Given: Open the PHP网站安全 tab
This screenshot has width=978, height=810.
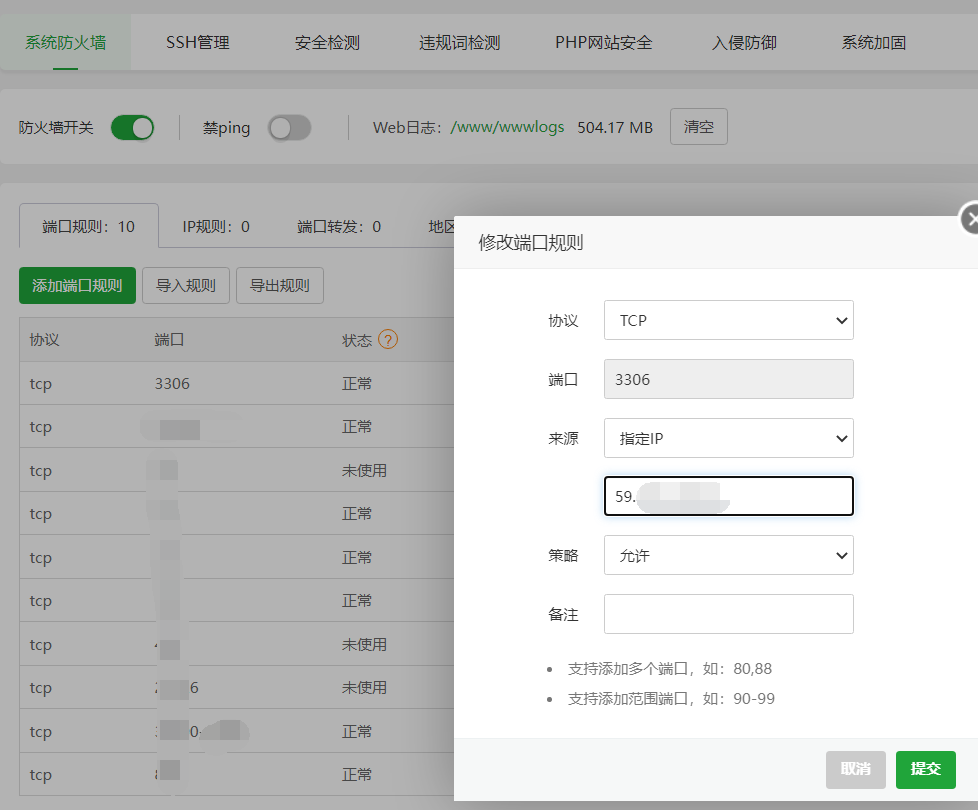Looking at the screenshot, I should coord(603,43).
